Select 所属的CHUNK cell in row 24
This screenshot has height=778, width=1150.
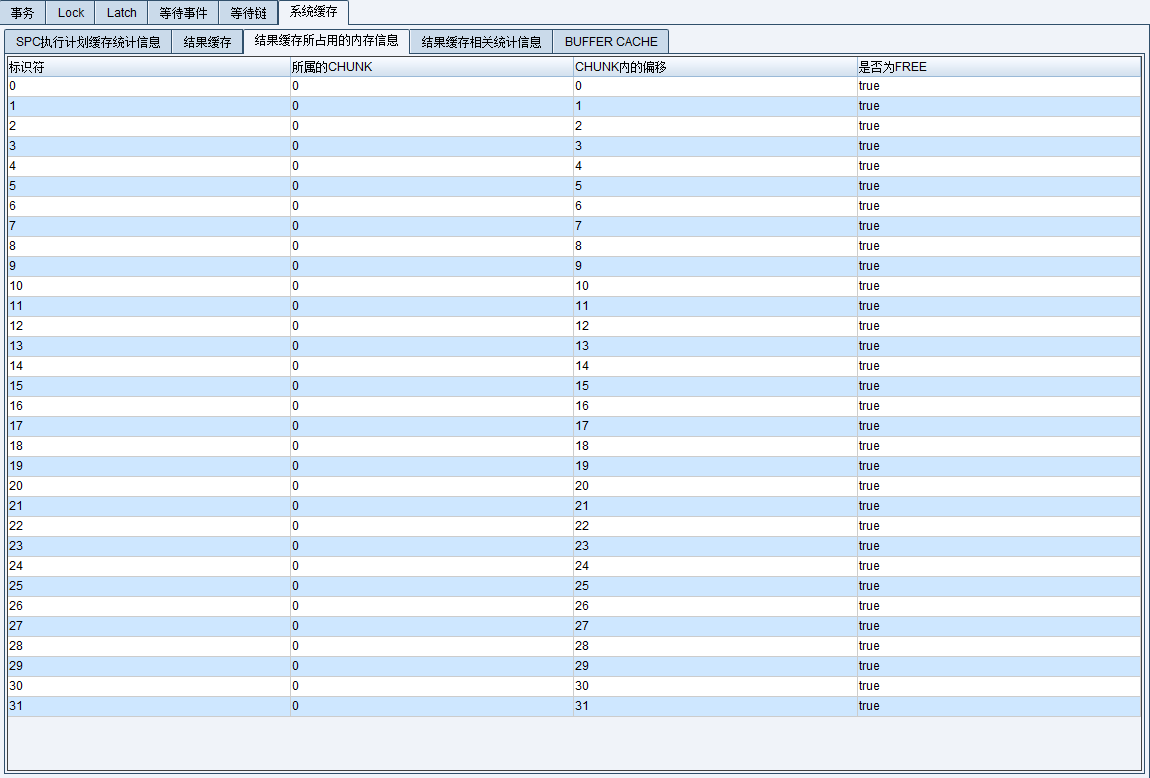point(431,566)
